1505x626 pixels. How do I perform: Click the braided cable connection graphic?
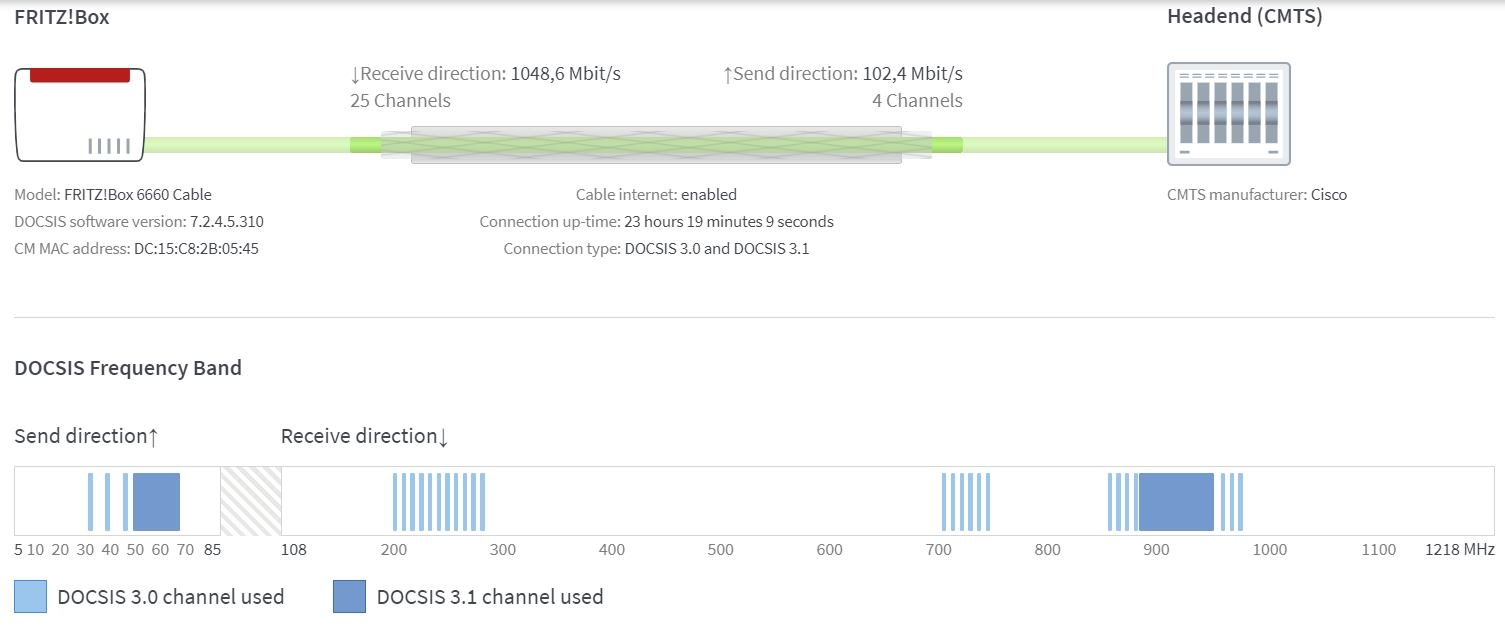656,145
